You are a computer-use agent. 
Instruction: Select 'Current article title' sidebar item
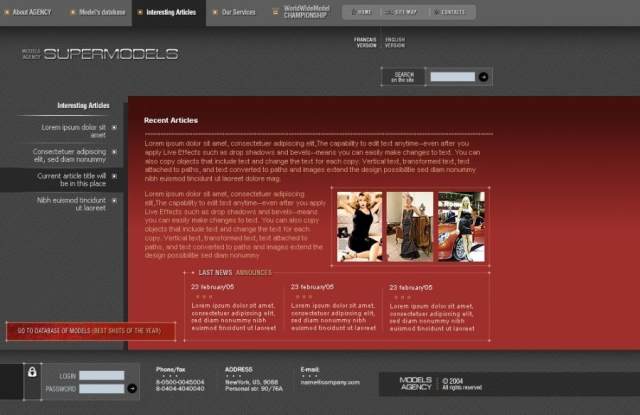coord(71,180)
